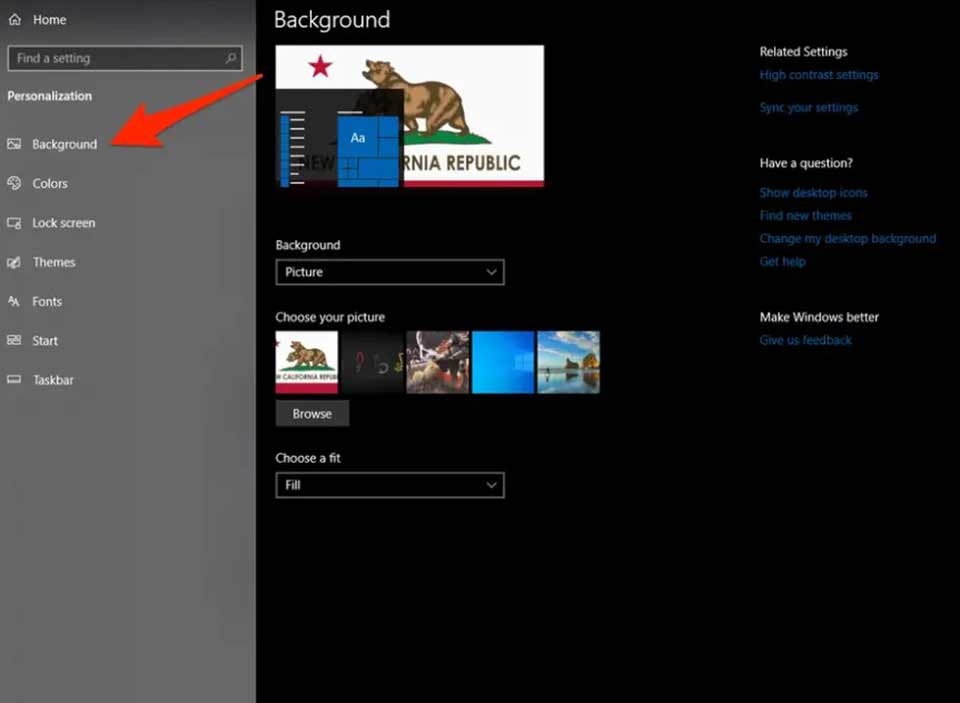Click the Show desktop icons link
The height and width of the screenshot is (703, 960).
click(813, 192)
